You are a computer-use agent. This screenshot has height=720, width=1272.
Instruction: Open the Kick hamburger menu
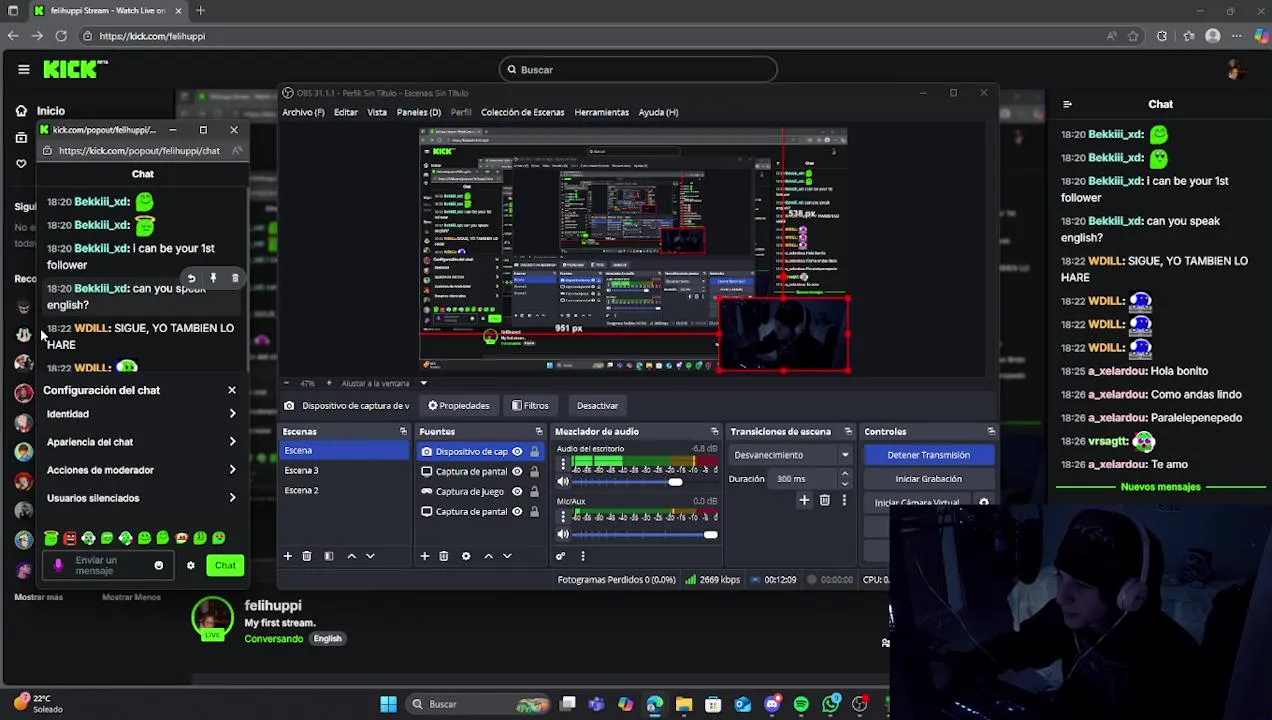[x=23, y=69]
